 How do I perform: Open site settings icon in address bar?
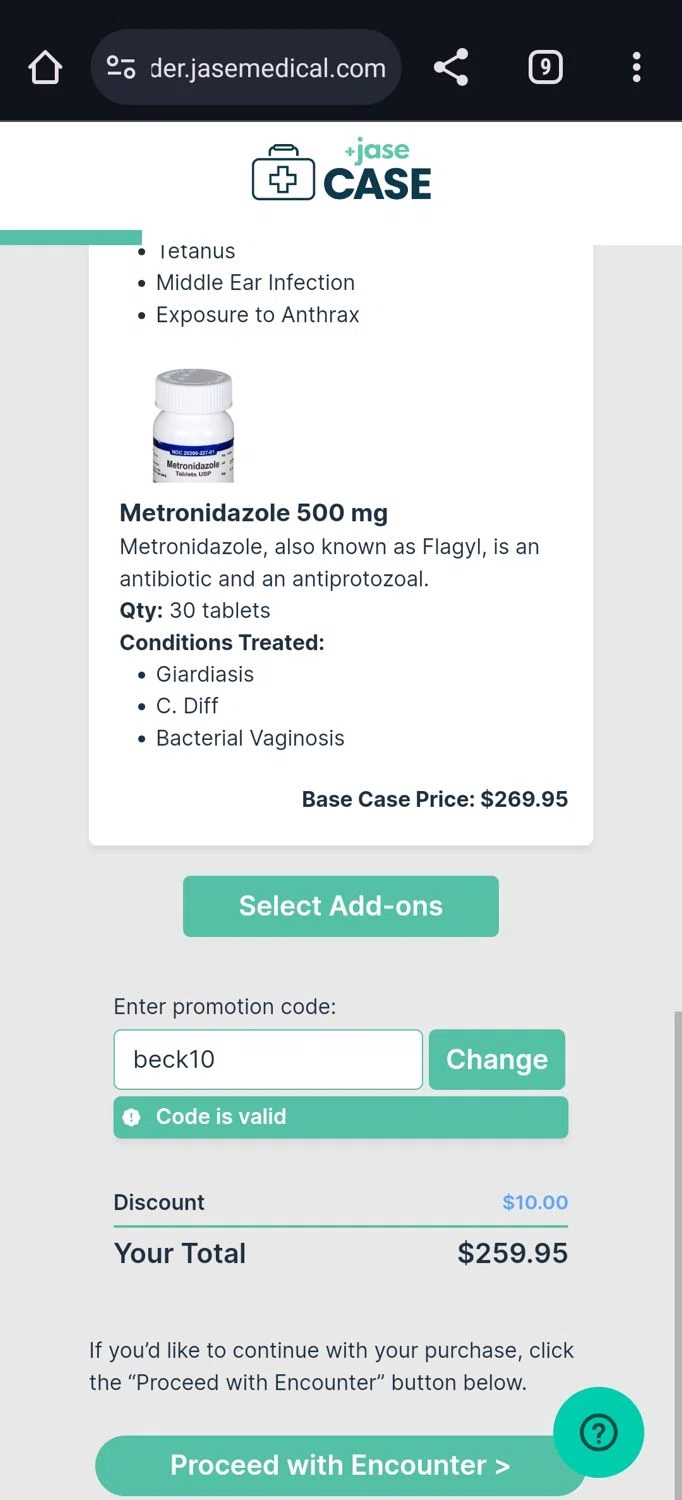coord(121,68)
